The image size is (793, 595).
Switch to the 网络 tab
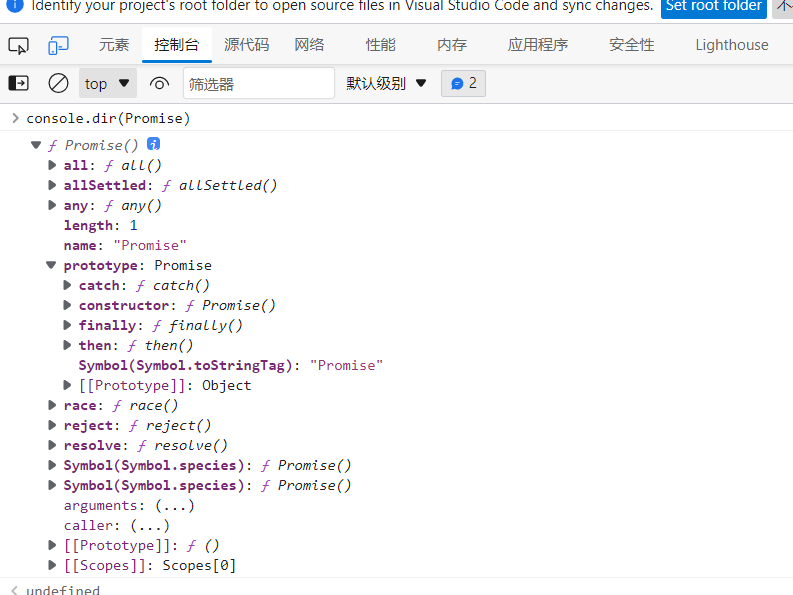[310, 45]
